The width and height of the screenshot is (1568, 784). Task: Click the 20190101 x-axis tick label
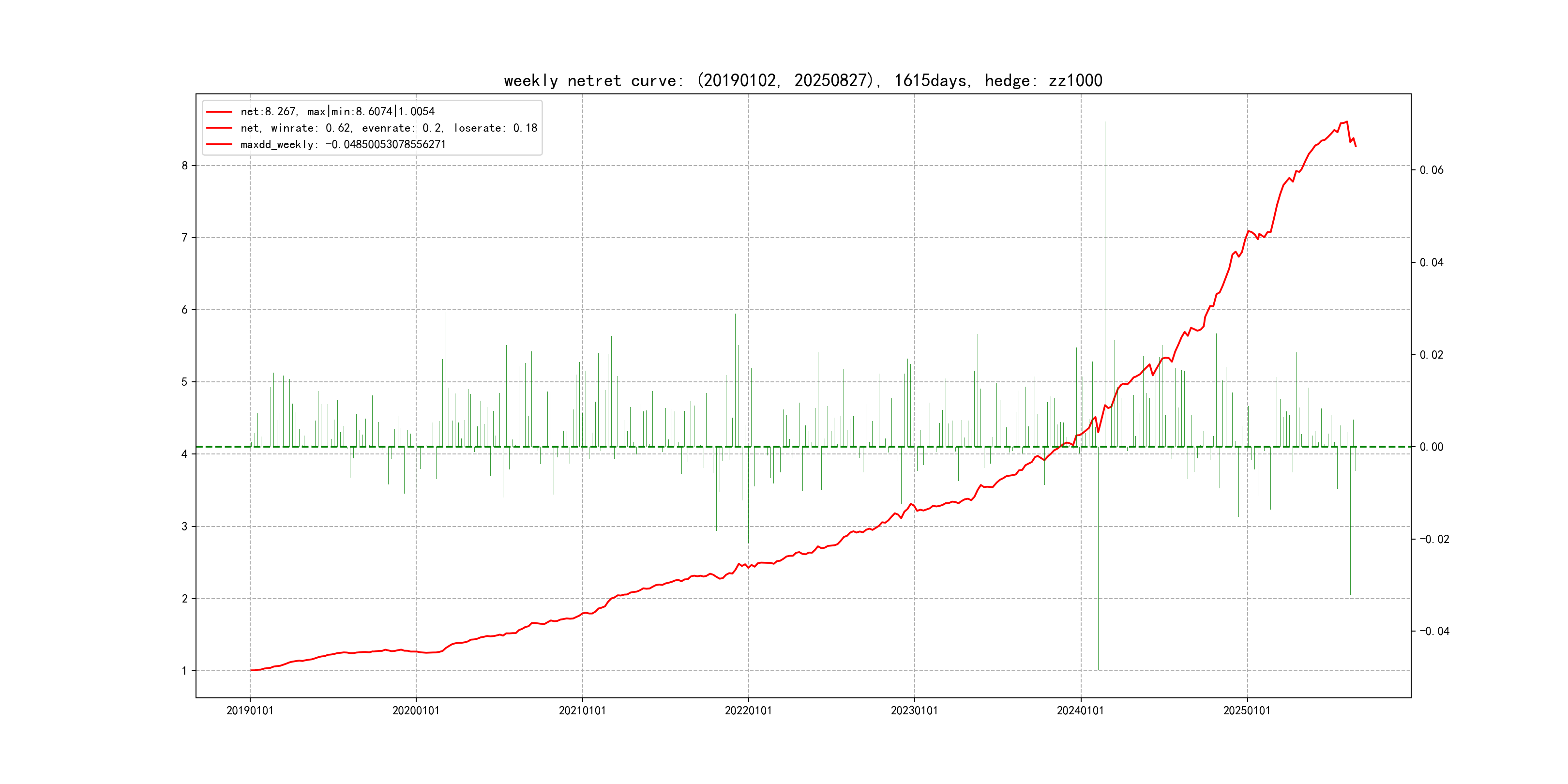tap(250, 710)
